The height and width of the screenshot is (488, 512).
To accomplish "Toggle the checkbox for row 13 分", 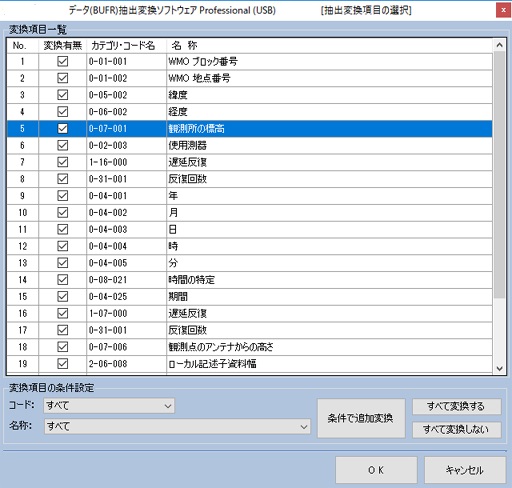I will pyautogui.click(x=63, y=263).
